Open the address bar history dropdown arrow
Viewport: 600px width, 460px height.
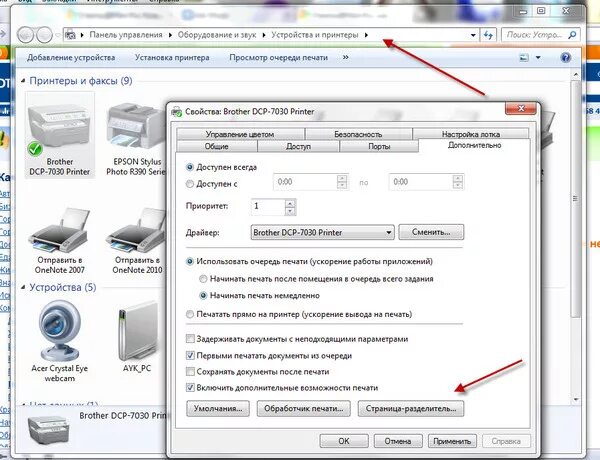(x=473, y=35)
